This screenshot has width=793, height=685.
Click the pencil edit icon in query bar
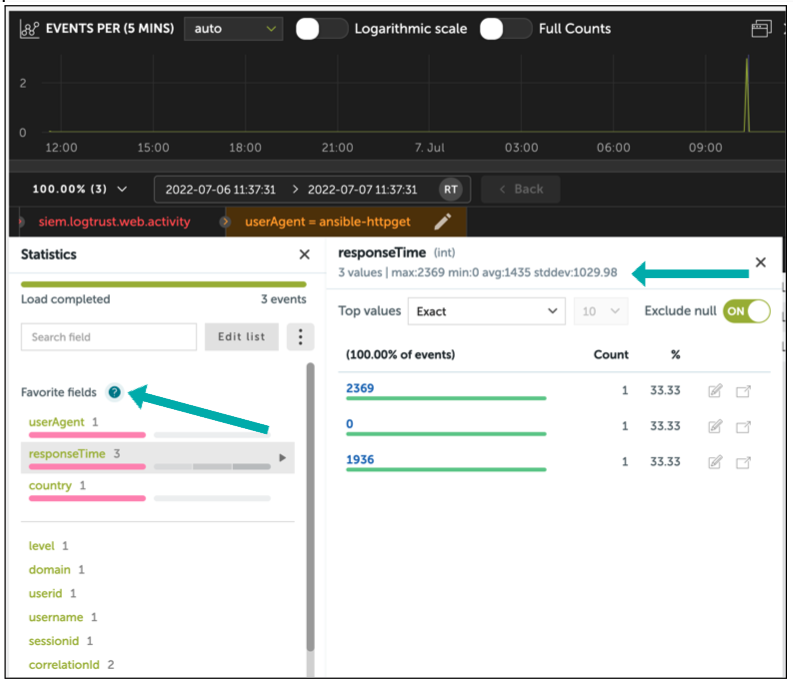[443, 221]
